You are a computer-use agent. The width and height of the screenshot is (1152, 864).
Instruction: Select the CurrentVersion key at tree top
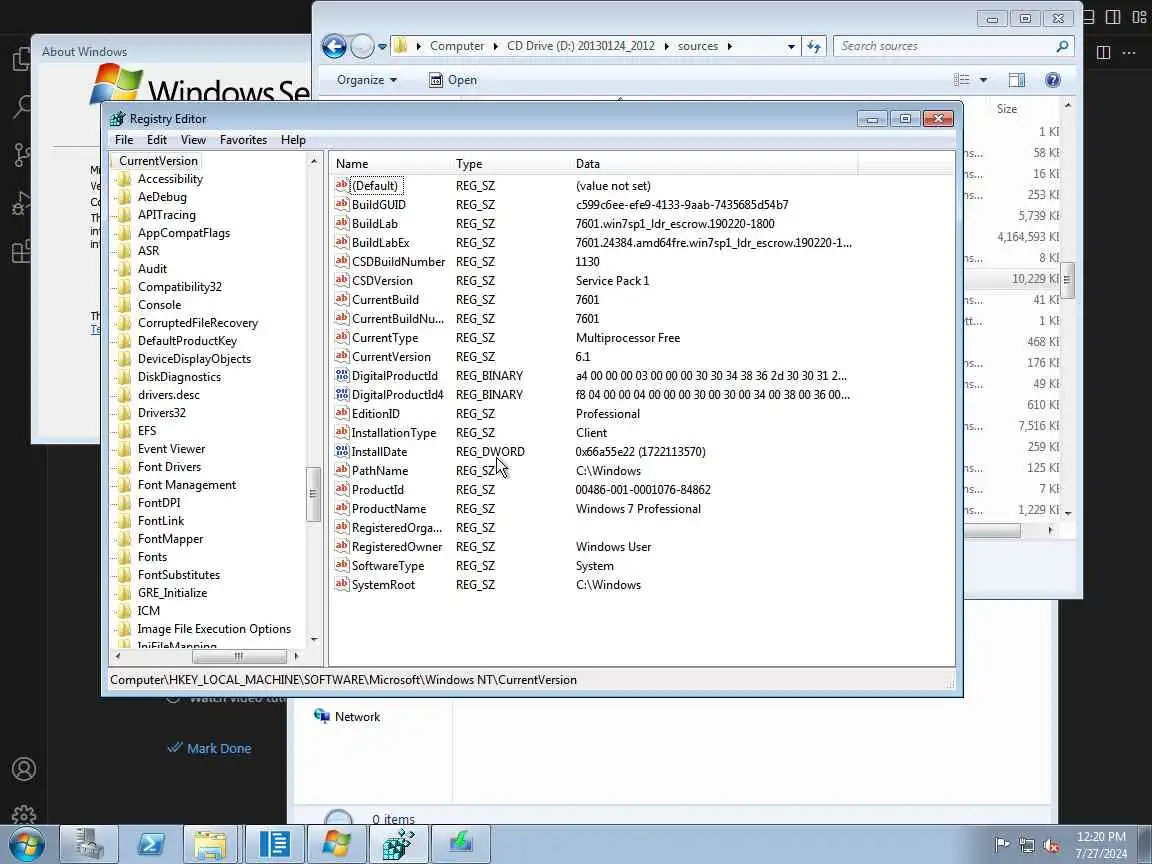pos(158,161)
